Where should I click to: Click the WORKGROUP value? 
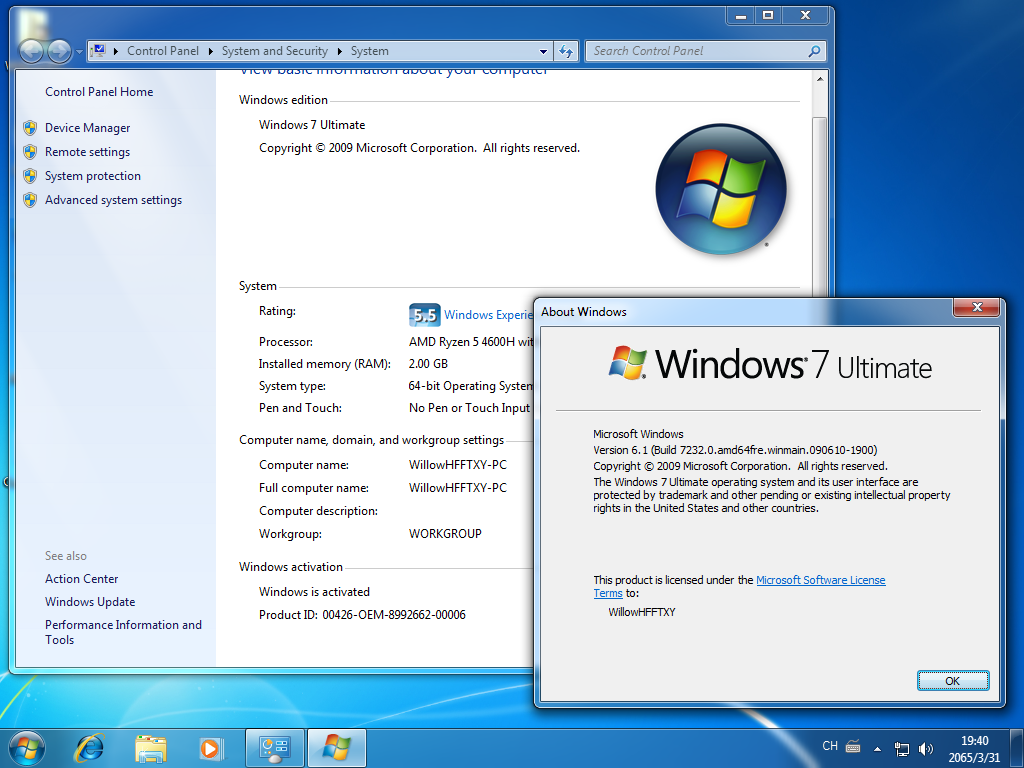(x=445, y=534)
